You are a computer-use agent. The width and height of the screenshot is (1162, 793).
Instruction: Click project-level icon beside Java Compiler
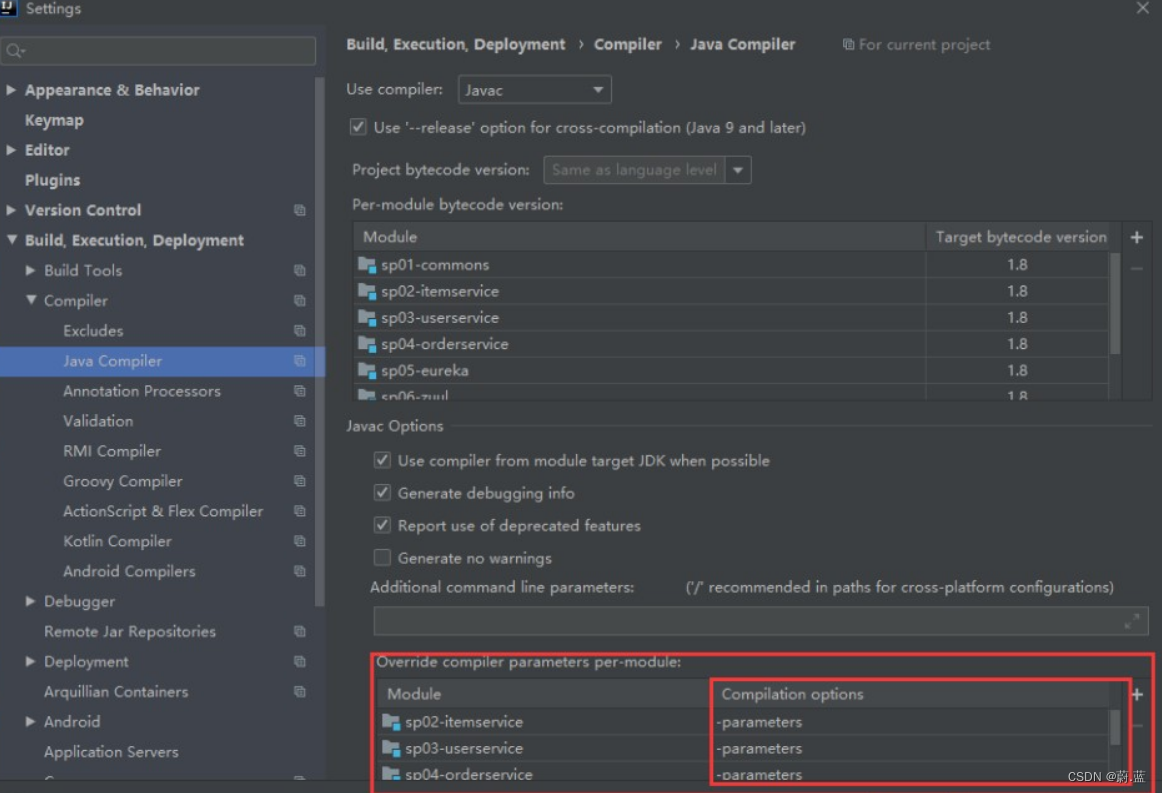tap(299, 361)
